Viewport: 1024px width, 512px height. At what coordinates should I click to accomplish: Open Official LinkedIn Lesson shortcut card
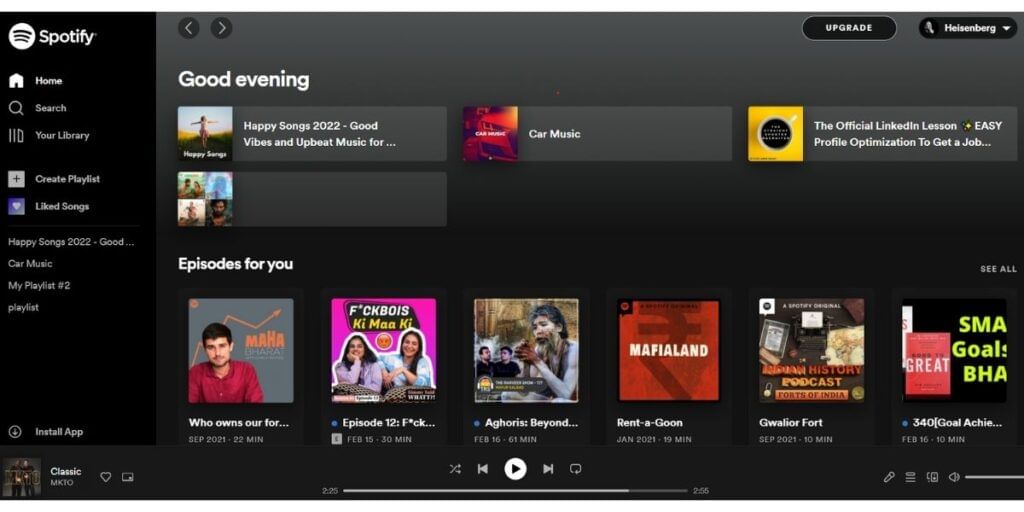[x=883, y=134]
